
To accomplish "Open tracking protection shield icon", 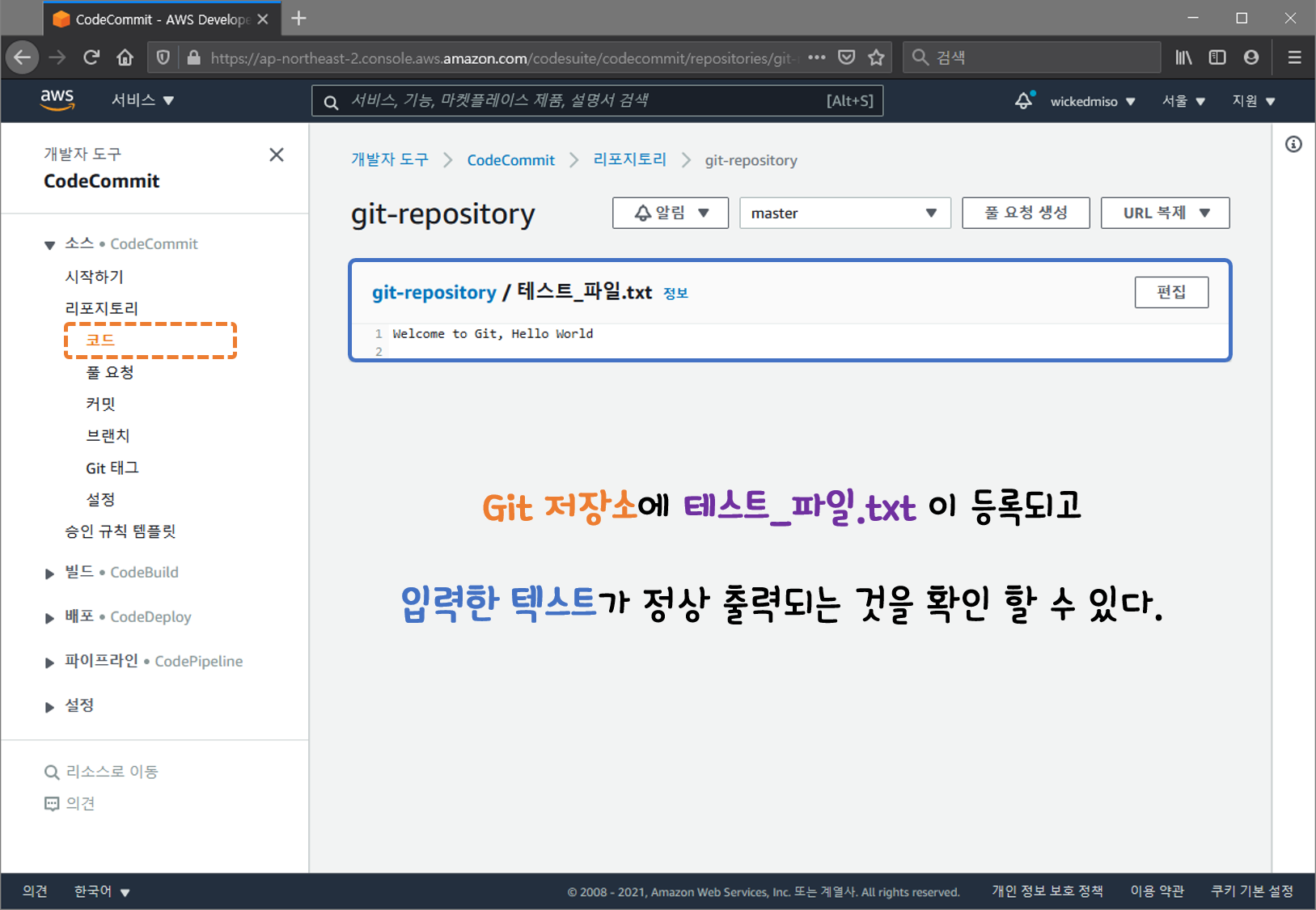I will 163,57.
